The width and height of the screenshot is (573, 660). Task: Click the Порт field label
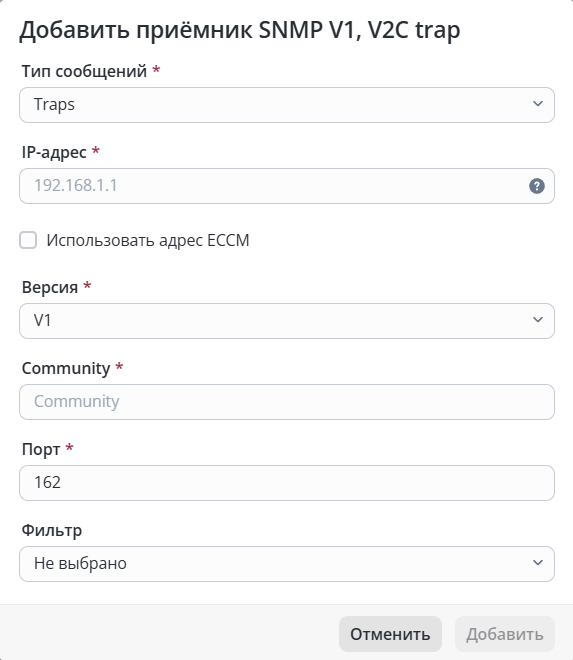pyautogui.click(x=41, y=449)
